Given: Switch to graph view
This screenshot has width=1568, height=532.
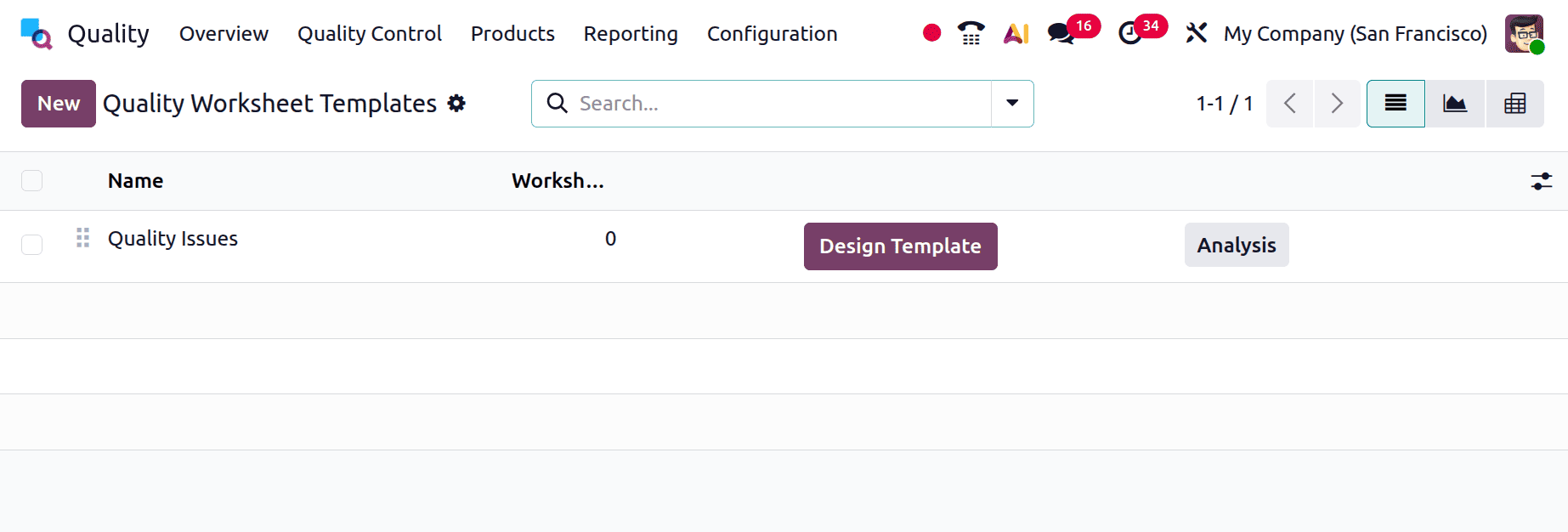Looking at the screenshot, I should tap(1455, 104).
